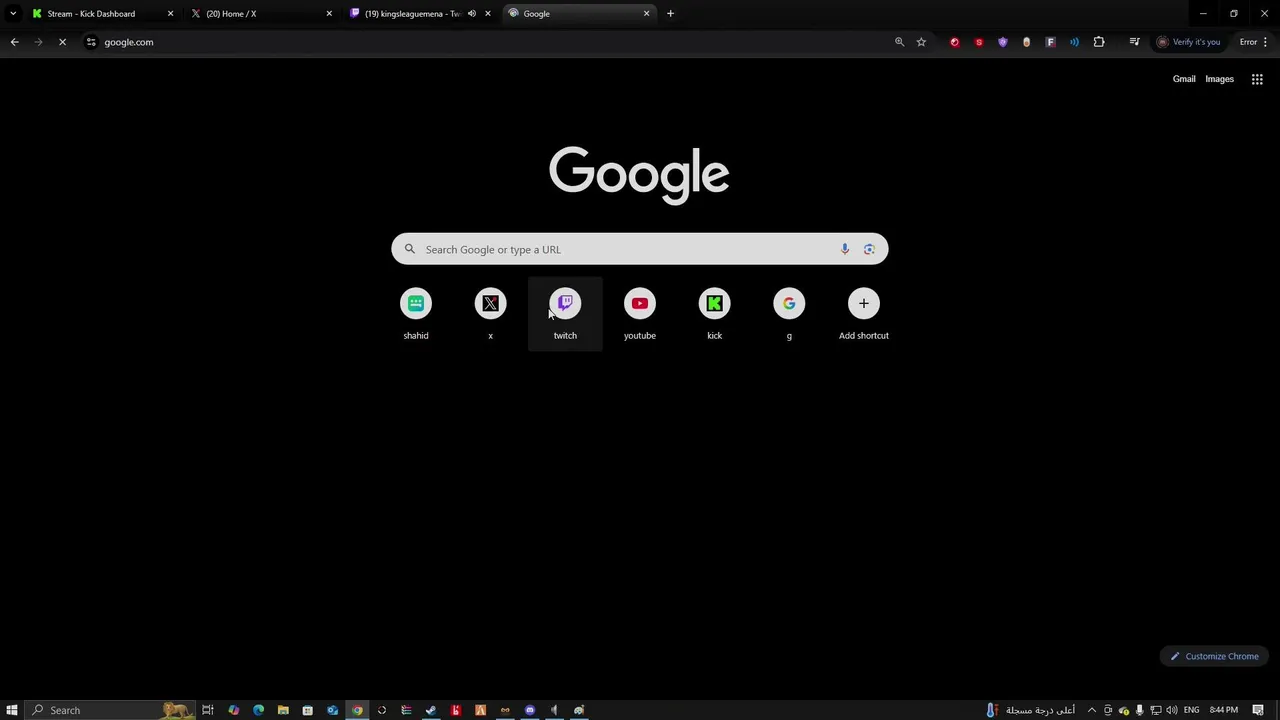Open Discord from the taskbar
The height and width of the screenshot is (720, 1280).
(x=530, y=710)
